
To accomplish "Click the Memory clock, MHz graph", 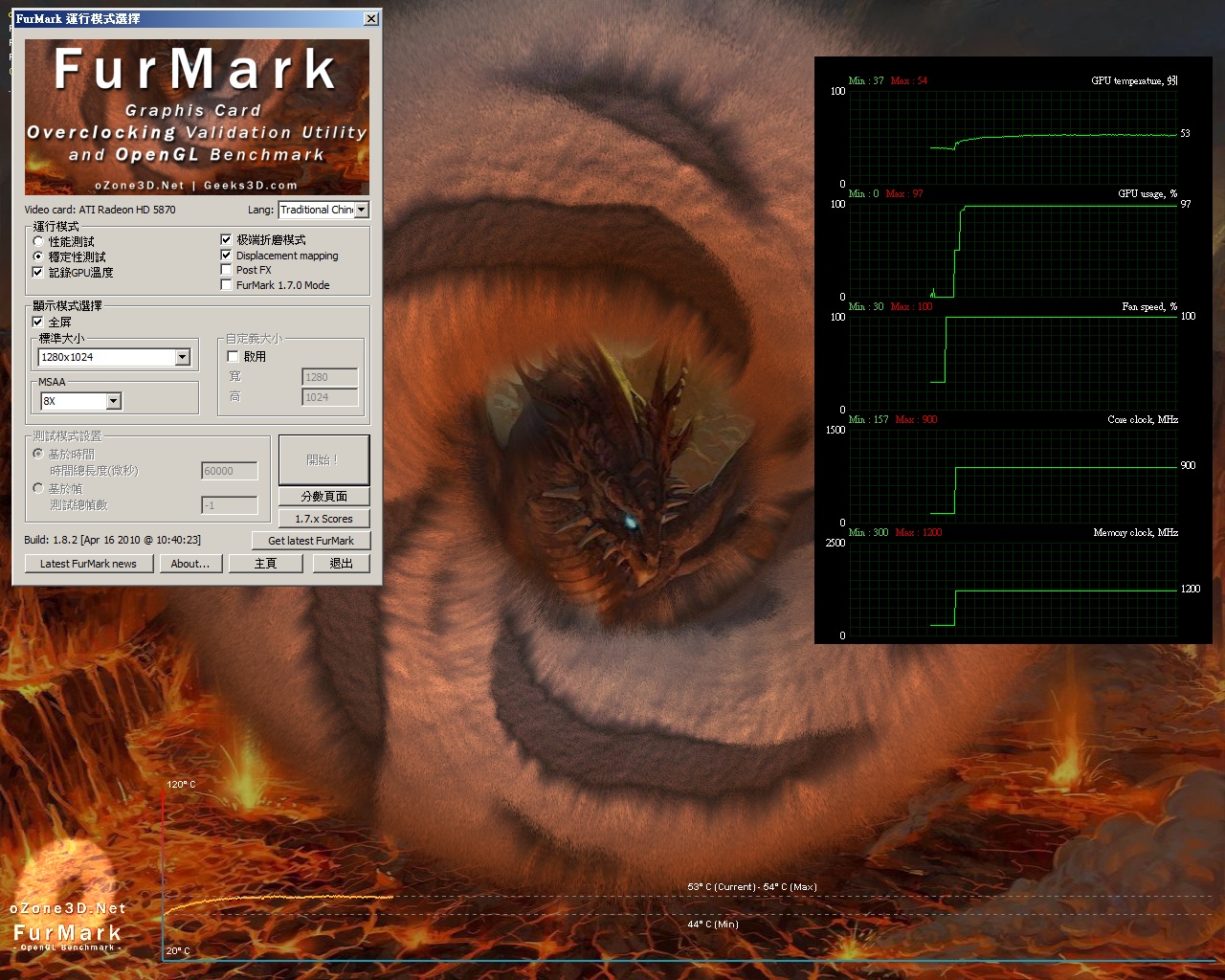I will click(1013, 590).
